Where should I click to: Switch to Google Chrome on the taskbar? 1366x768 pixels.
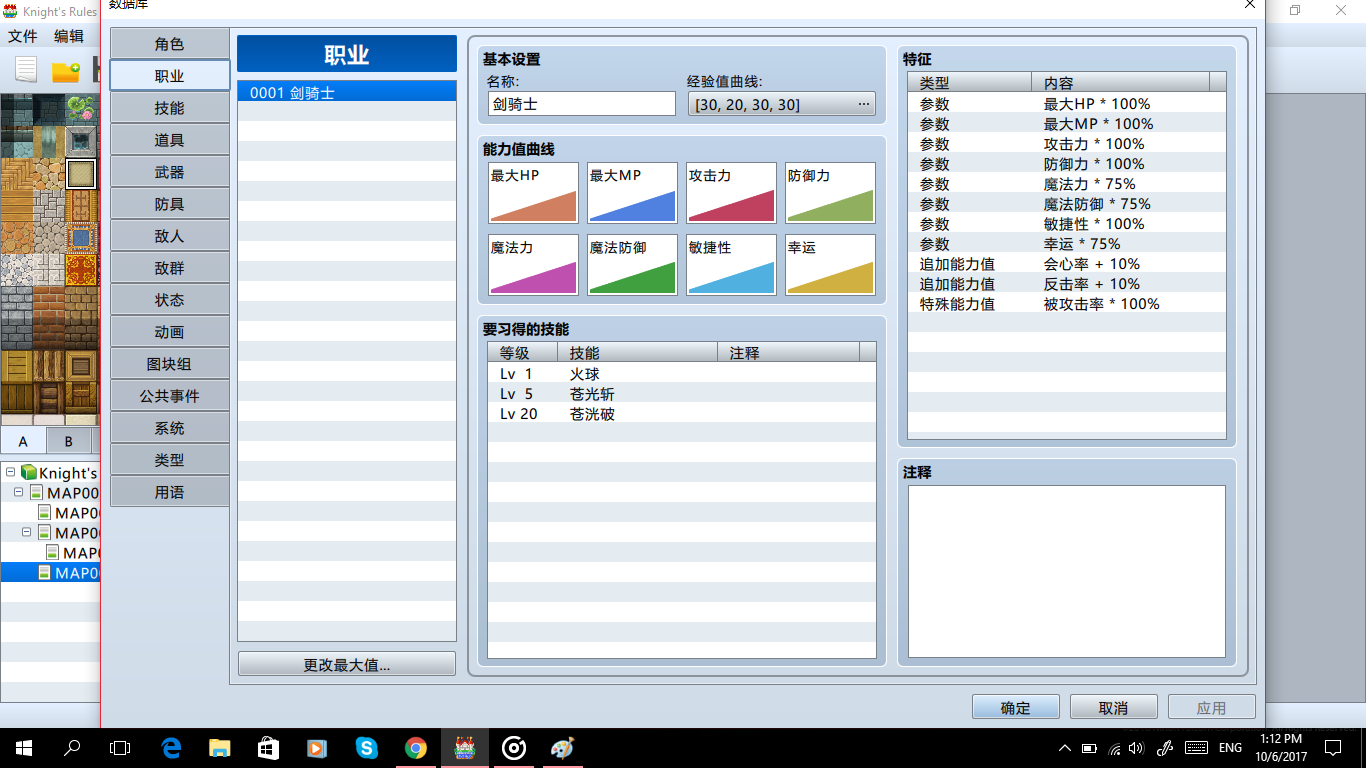(416, 748)
